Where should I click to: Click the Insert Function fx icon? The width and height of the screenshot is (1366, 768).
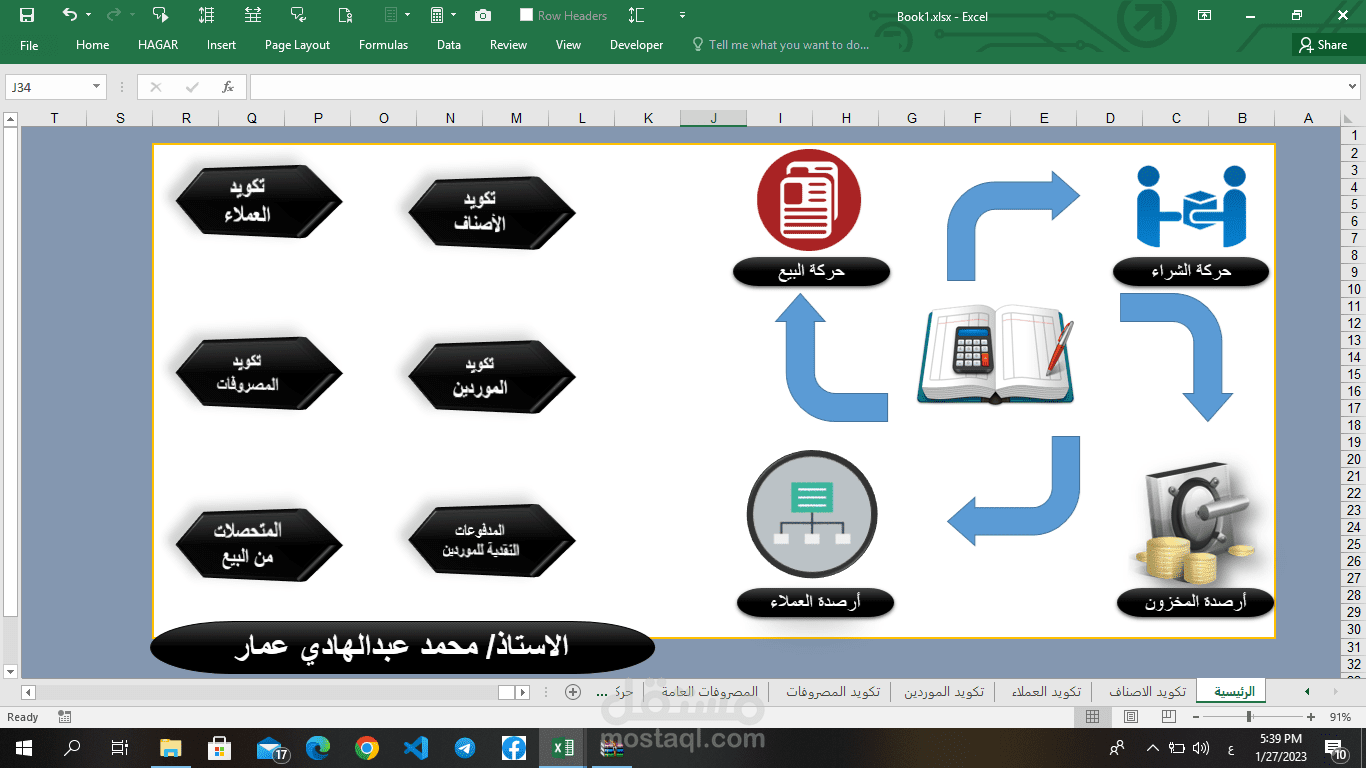tap(228, 87)
